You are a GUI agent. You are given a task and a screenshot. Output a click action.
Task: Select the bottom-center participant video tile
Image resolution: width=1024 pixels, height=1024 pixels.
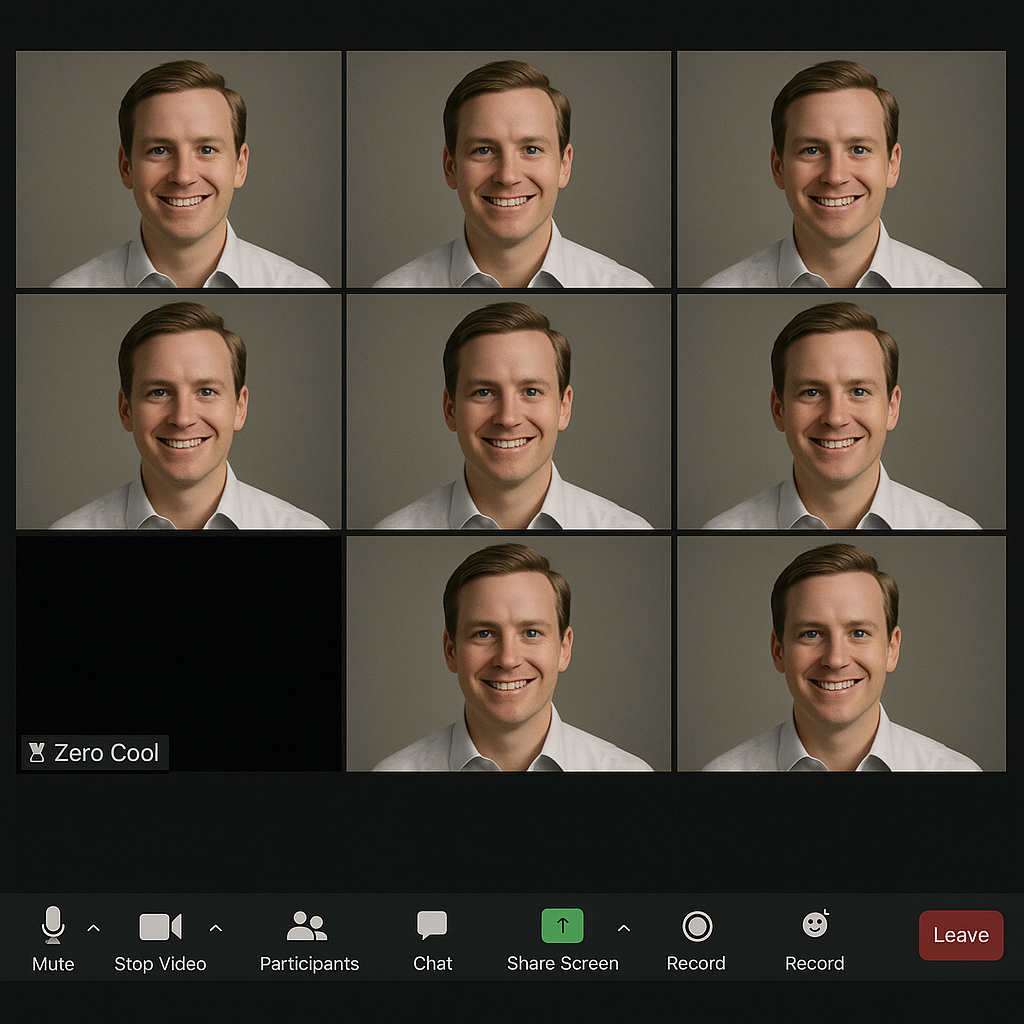[x=508, y=654]
